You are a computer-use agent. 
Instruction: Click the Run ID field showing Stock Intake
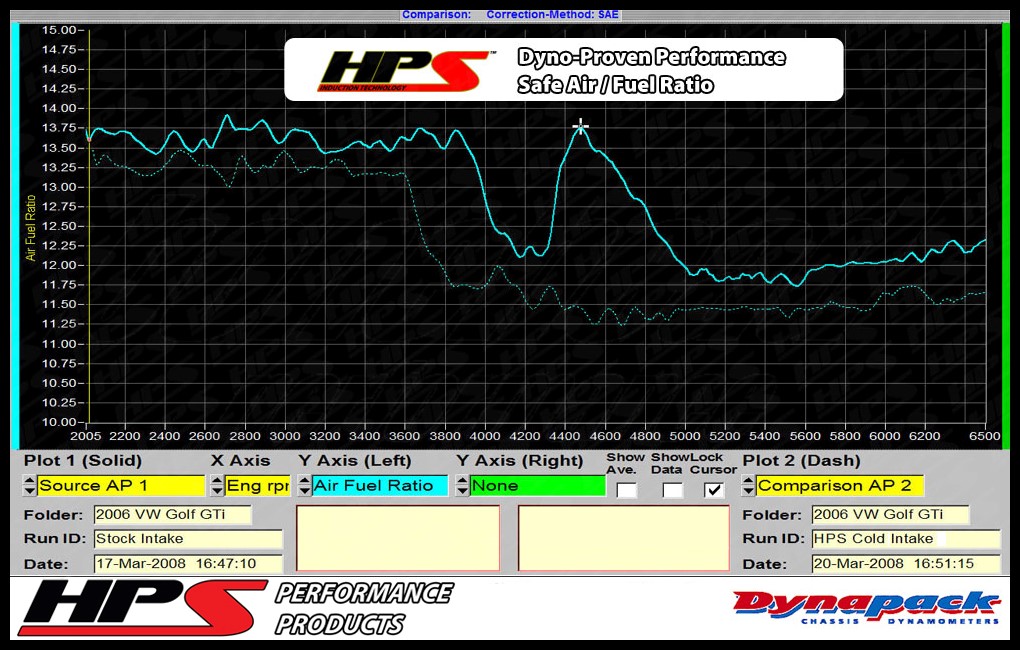[x=188, y=539]
